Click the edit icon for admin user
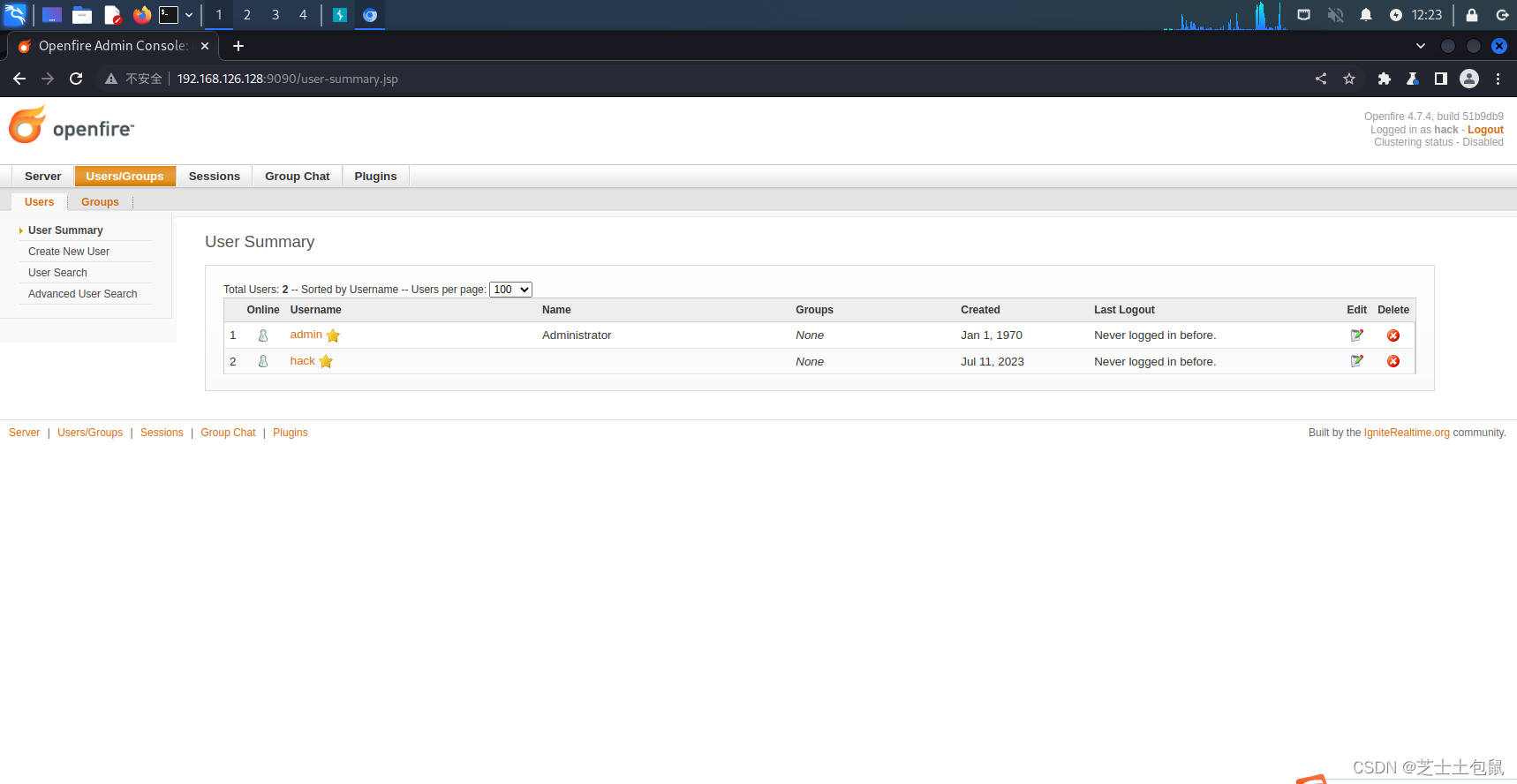 (x=1357, y=335)
